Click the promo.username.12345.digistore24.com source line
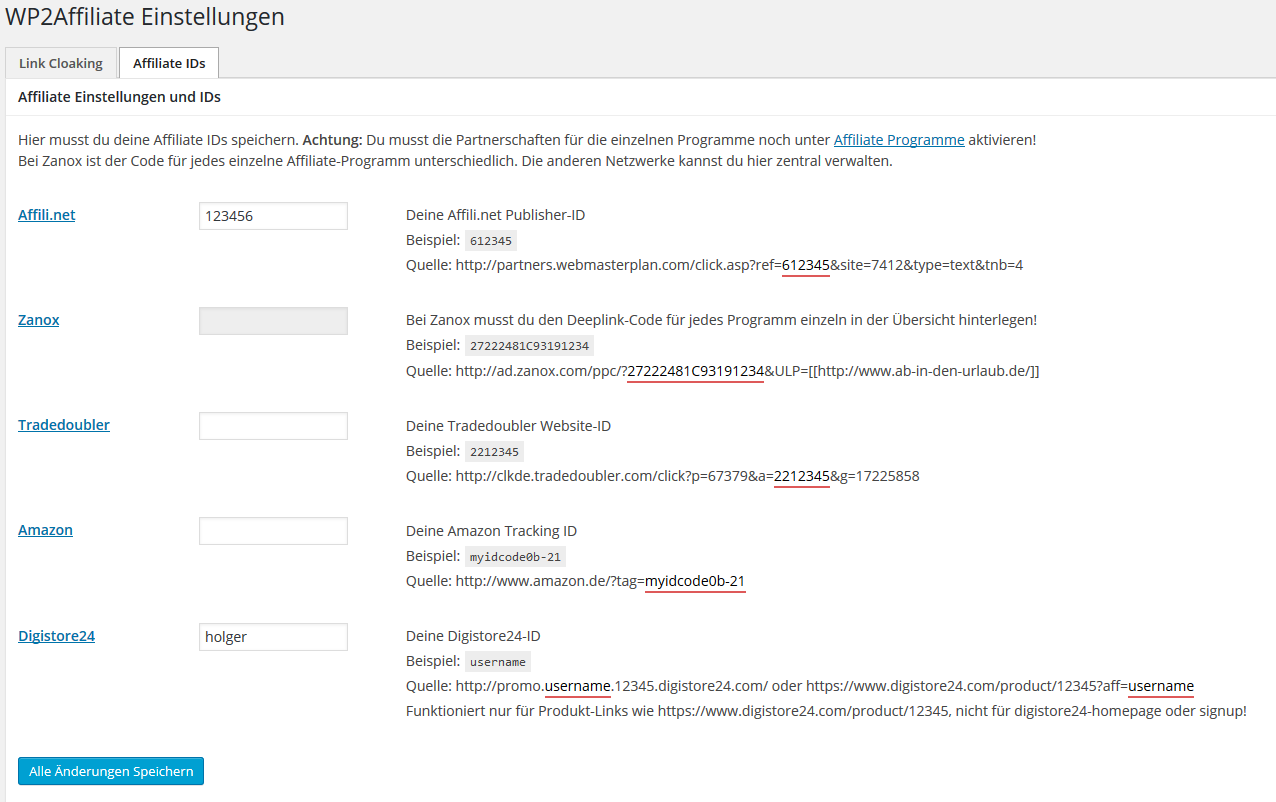1276x802 pixels. pos(800,686)
